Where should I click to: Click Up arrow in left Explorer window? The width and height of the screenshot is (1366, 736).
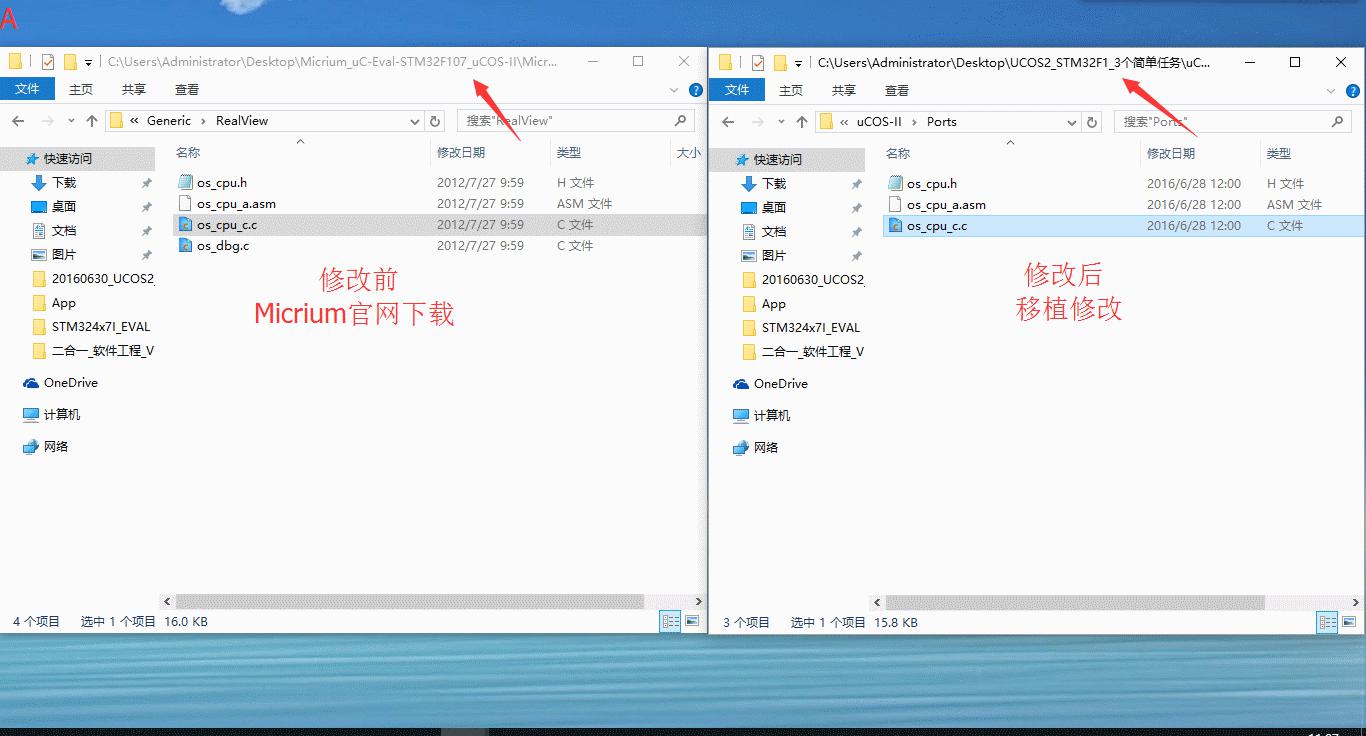coord(92,120)
